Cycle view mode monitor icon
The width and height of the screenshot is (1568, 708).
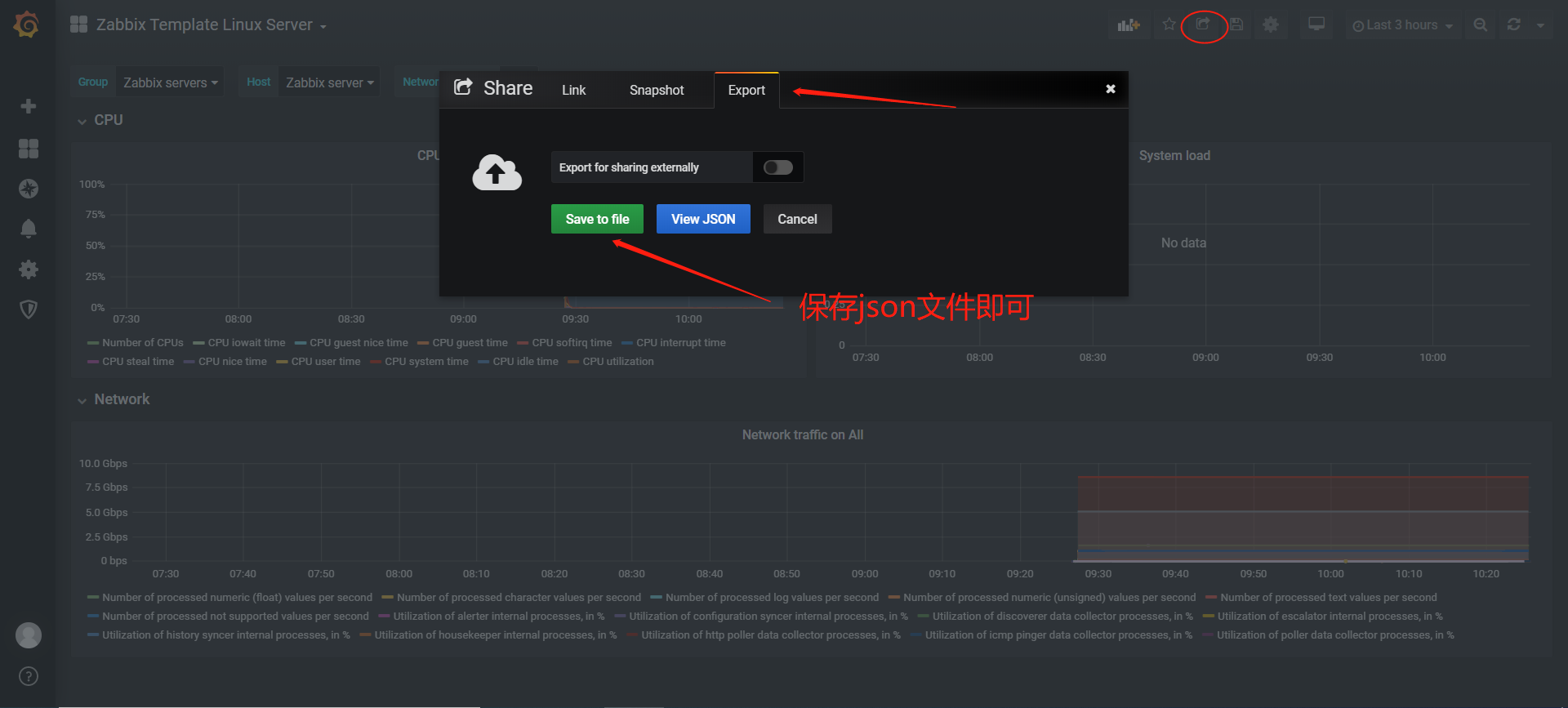point(1316,24)
